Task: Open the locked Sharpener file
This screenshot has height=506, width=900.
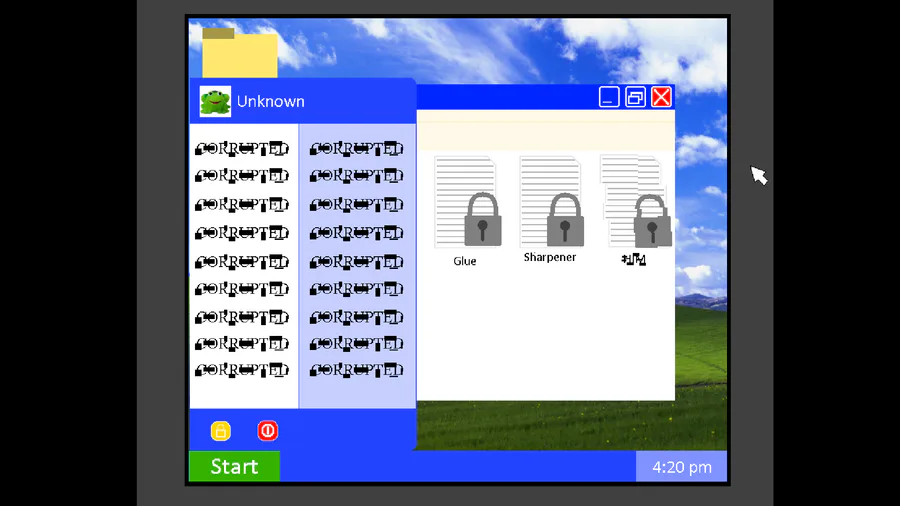Action: click(x=552, y=201)
